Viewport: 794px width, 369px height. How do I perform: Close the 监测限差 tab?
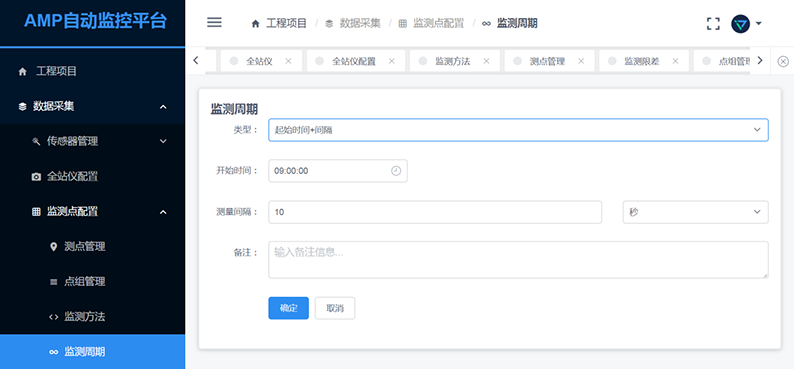(x=676, y=61)
